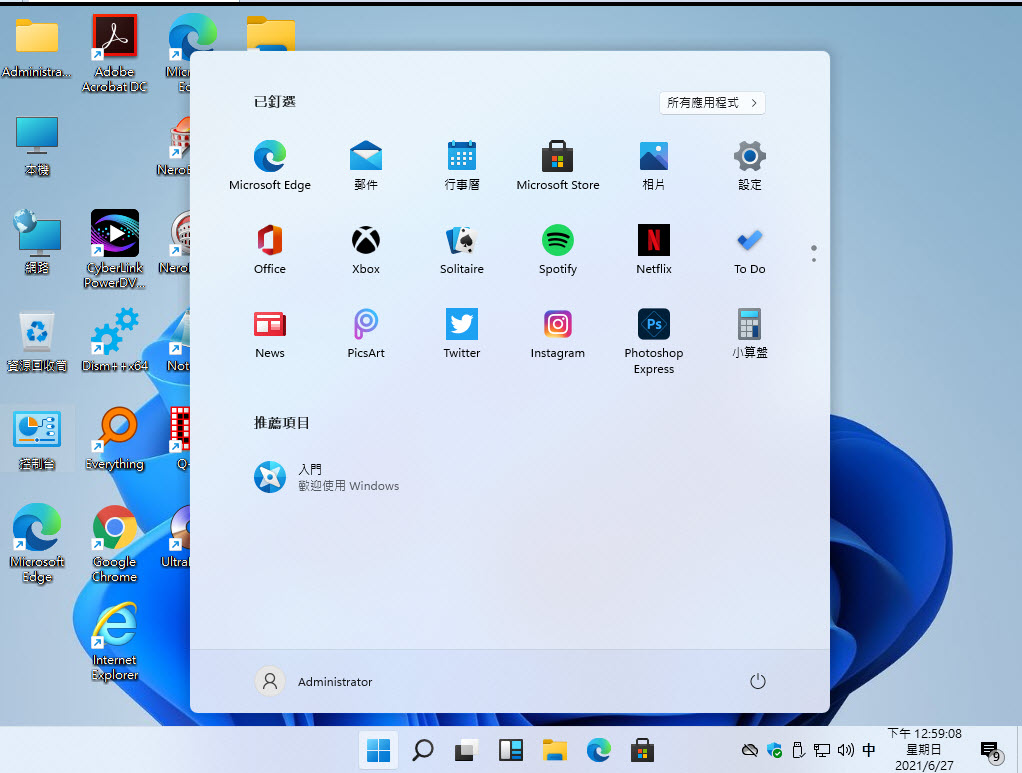Open the Calculator (小算盤) app
Viewport: 1022px width, 773px height.
click(x=750, y=333)
